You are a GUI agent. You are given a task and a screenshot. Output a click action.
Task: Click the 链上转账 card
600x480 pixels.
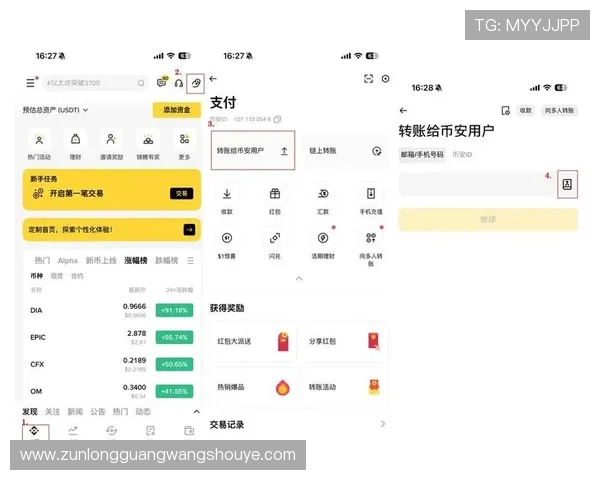[346, 151]
